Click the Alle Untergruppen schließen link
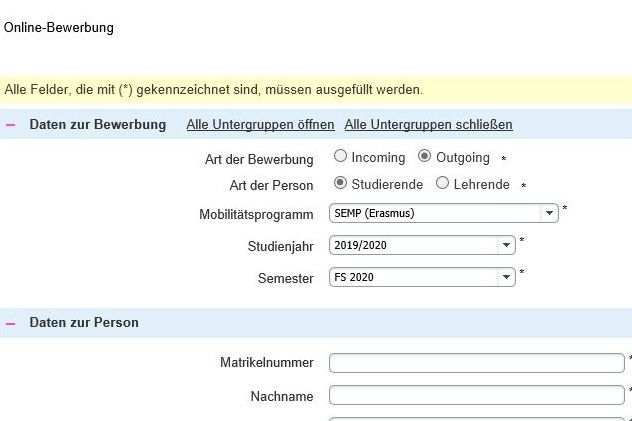 pyautogui.click(x=428, y=125)
